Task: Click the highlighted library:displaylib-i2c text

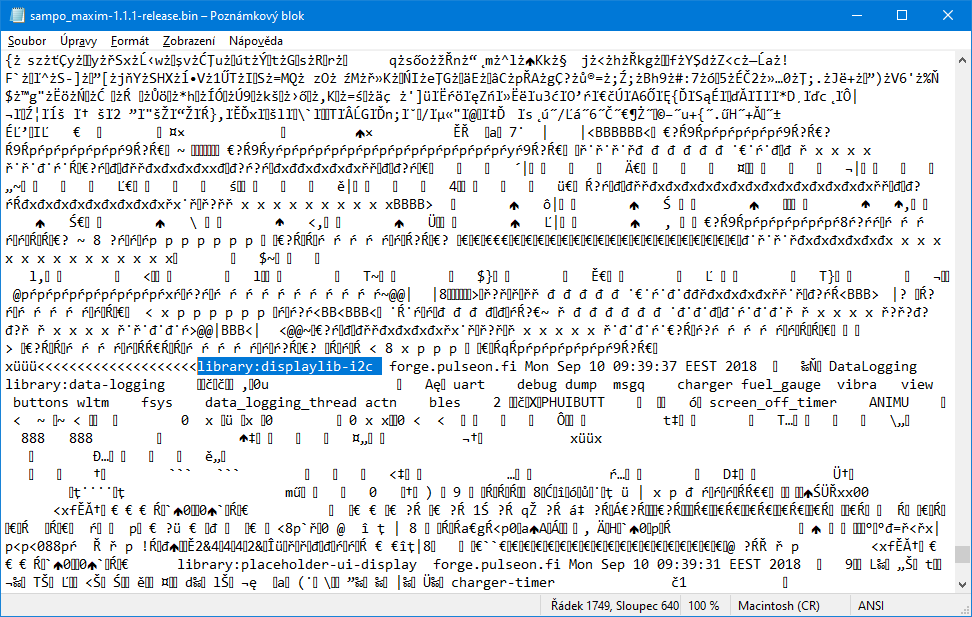Action: pyautogui.click(x=289, y=366)
